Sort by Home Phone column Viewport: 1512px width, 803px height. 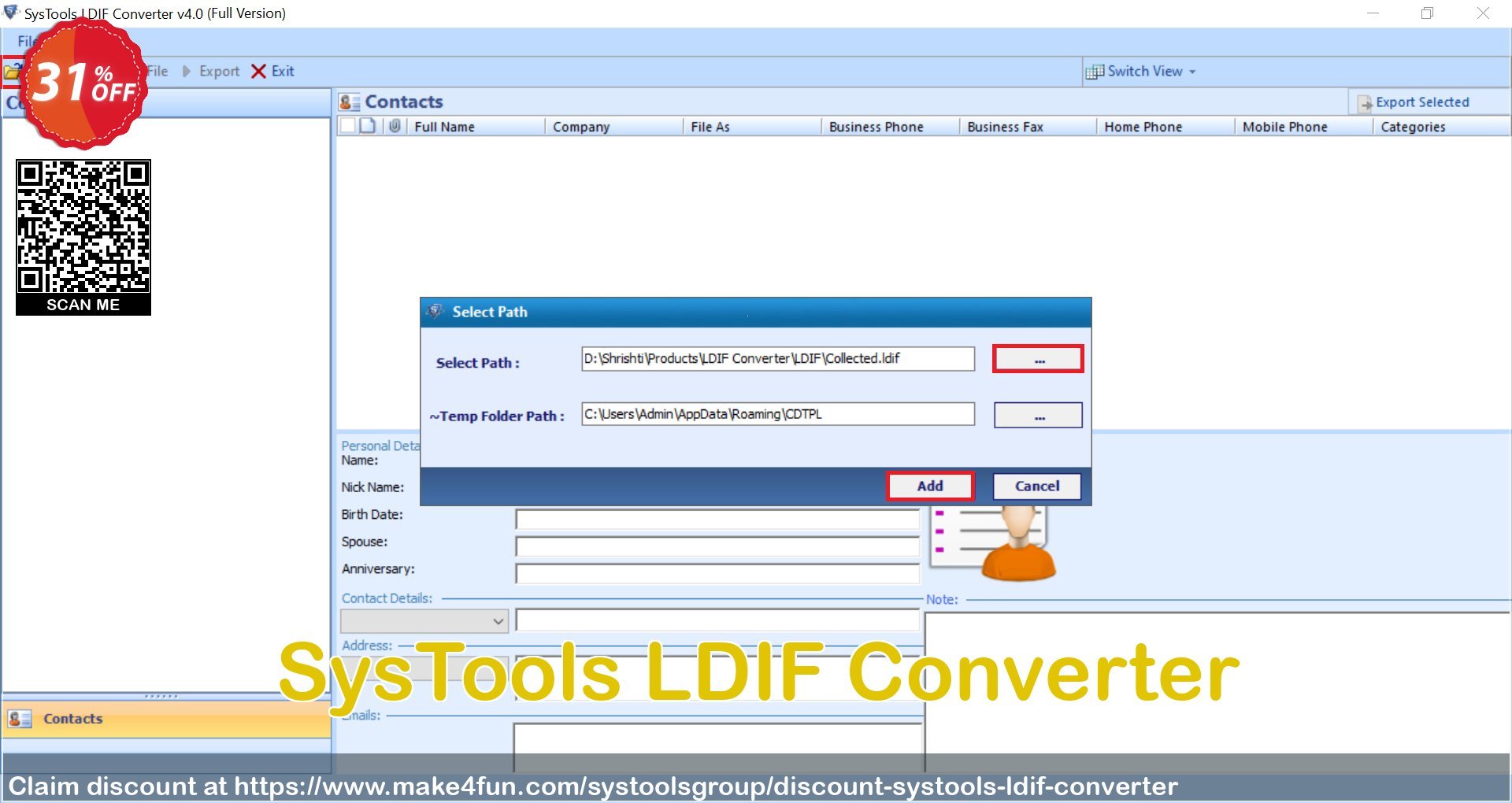tap(1165, 127)
